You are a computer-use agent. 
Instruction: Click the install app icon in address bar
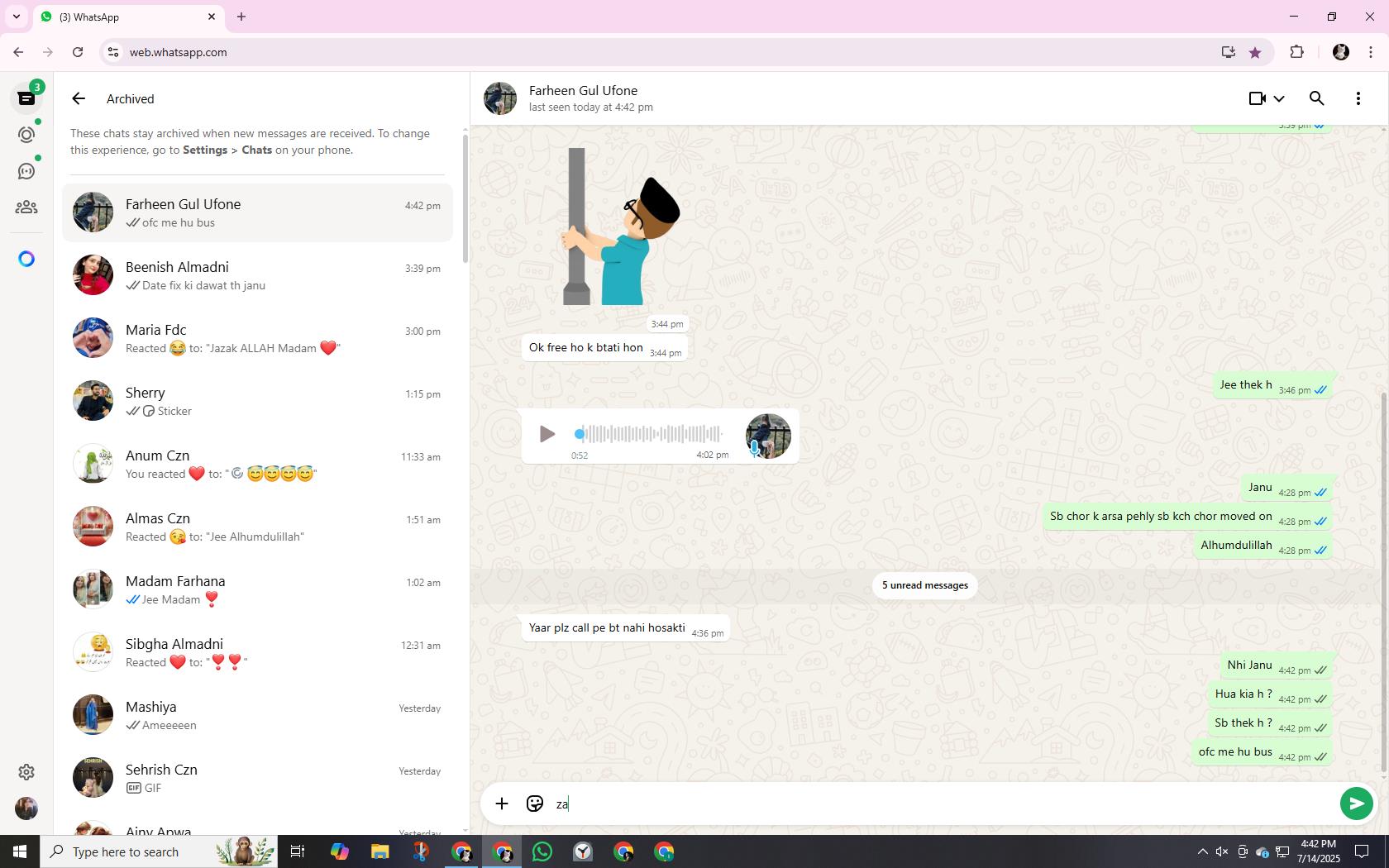[1228, 52]
